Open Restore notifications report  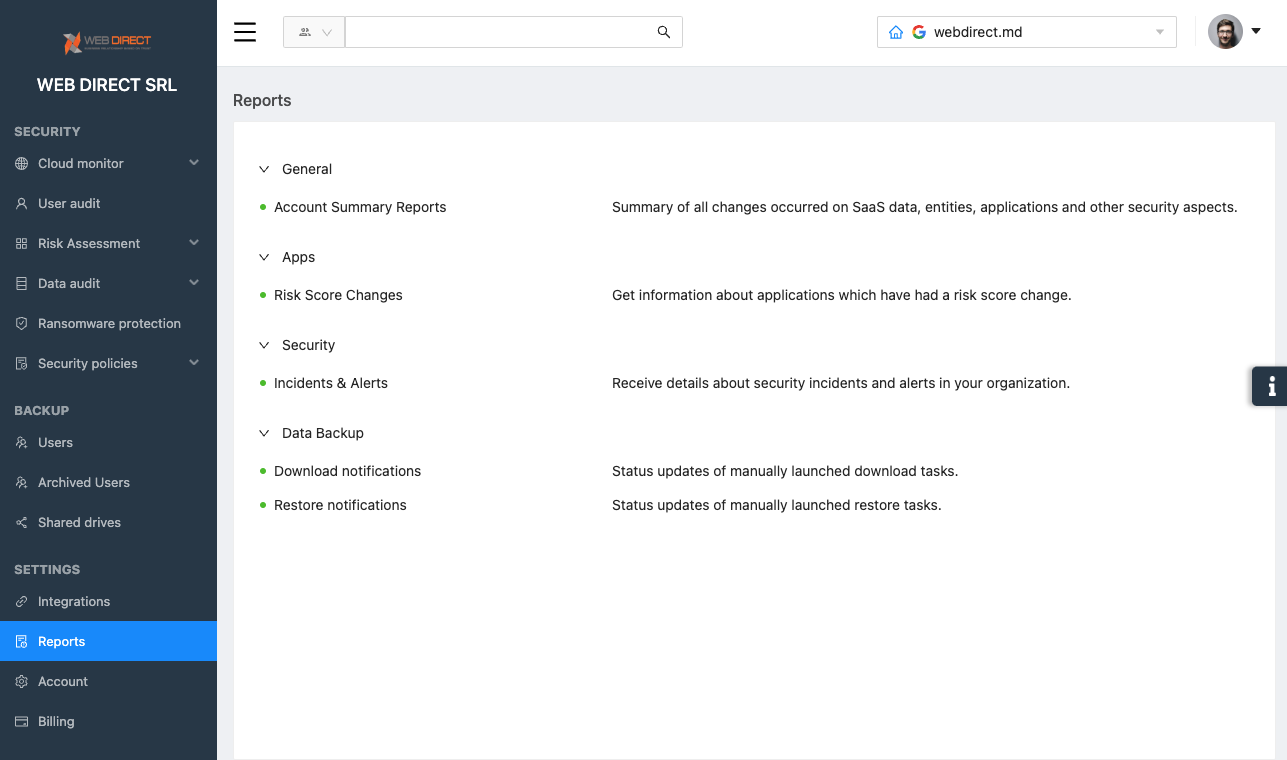click(340, 505)
